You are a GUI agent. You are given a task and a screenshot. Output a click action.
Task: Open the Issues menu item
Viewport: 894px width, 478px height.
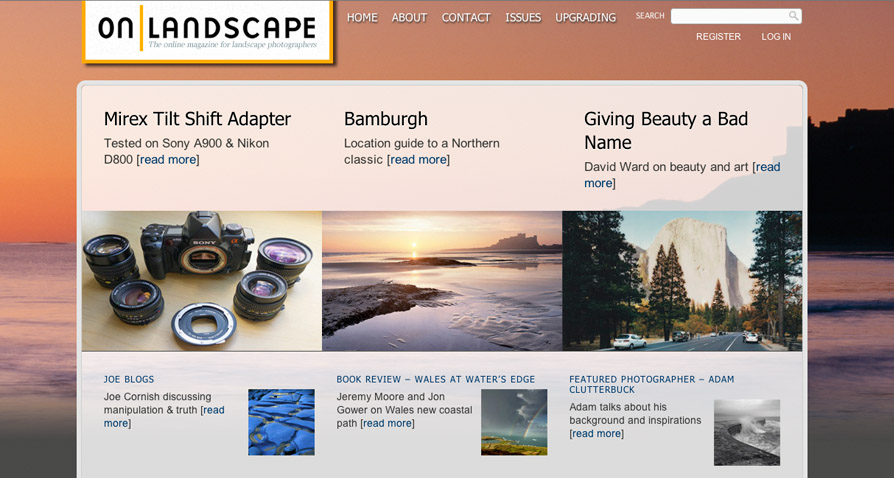pos(523,18)
